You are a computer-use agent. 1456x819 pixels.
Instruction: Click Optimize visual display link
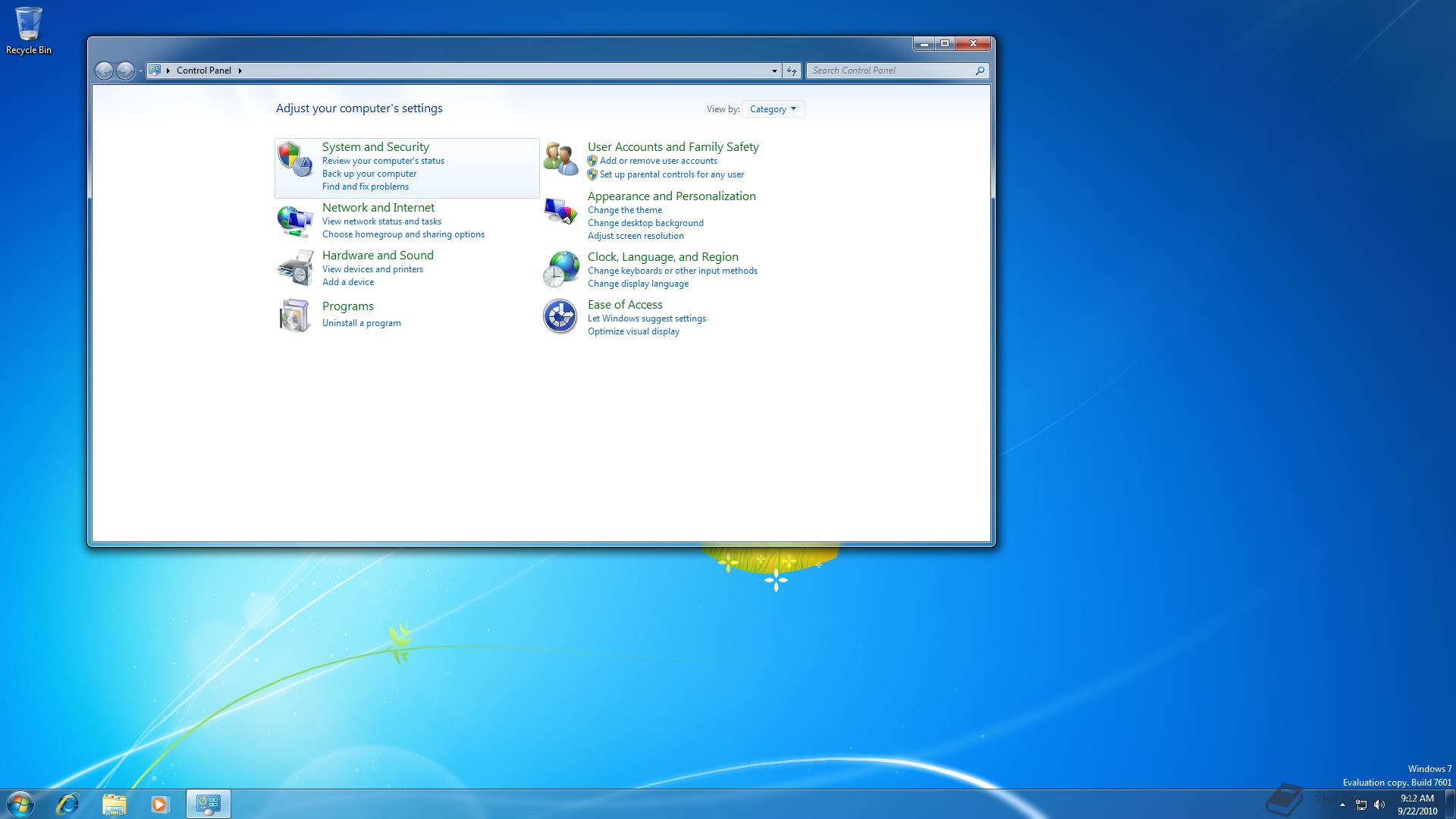(633, 331)
